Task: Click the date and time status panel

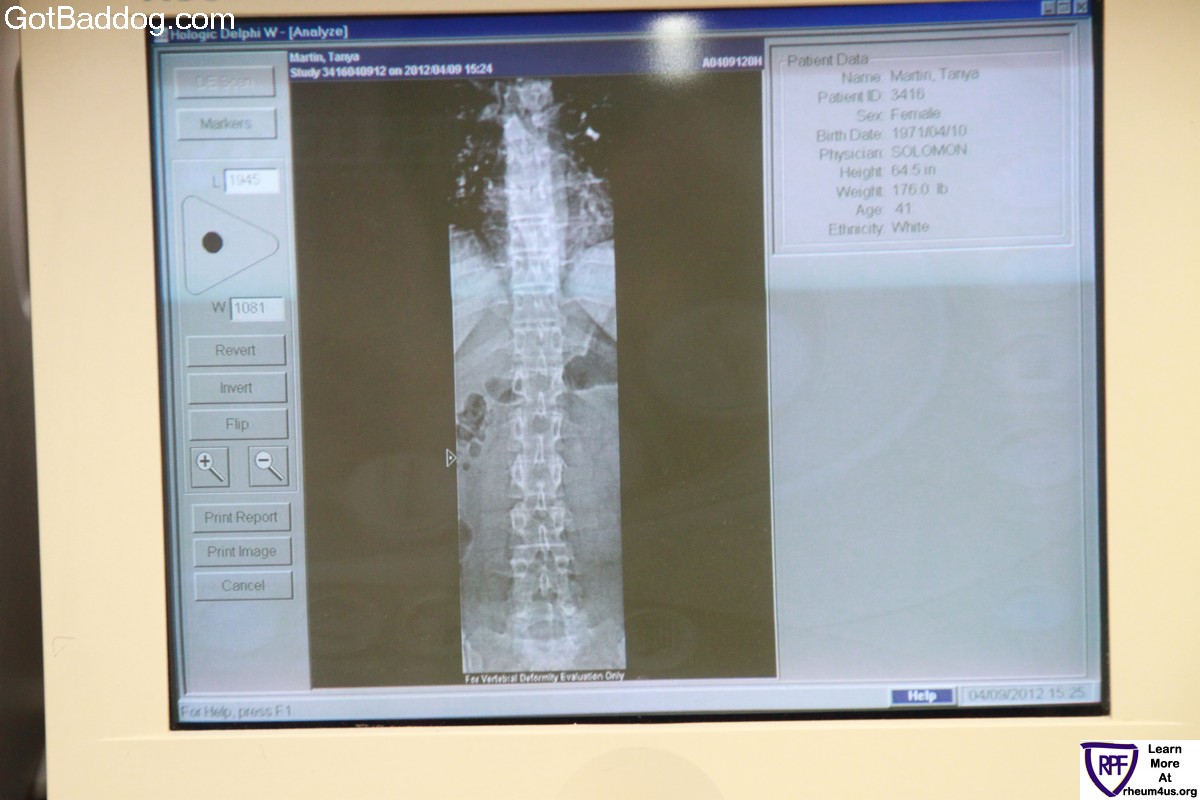Action: (1029, 695)
